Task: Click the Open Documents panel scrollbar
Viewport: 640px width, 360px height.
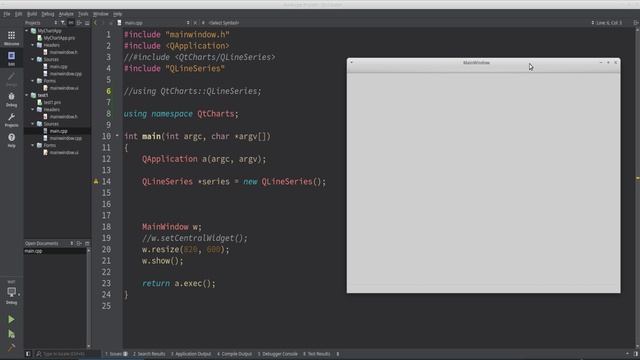Action: click(x=89, y=298)
